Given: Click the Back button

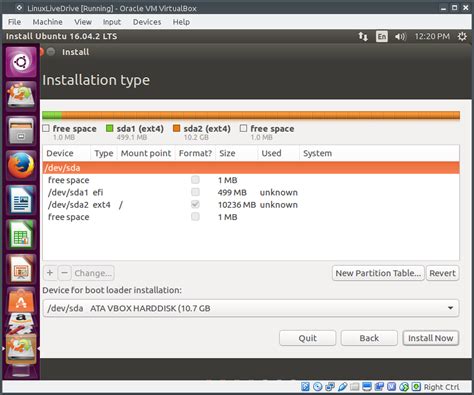Looking at the screenshot, I should coord(369,338).
